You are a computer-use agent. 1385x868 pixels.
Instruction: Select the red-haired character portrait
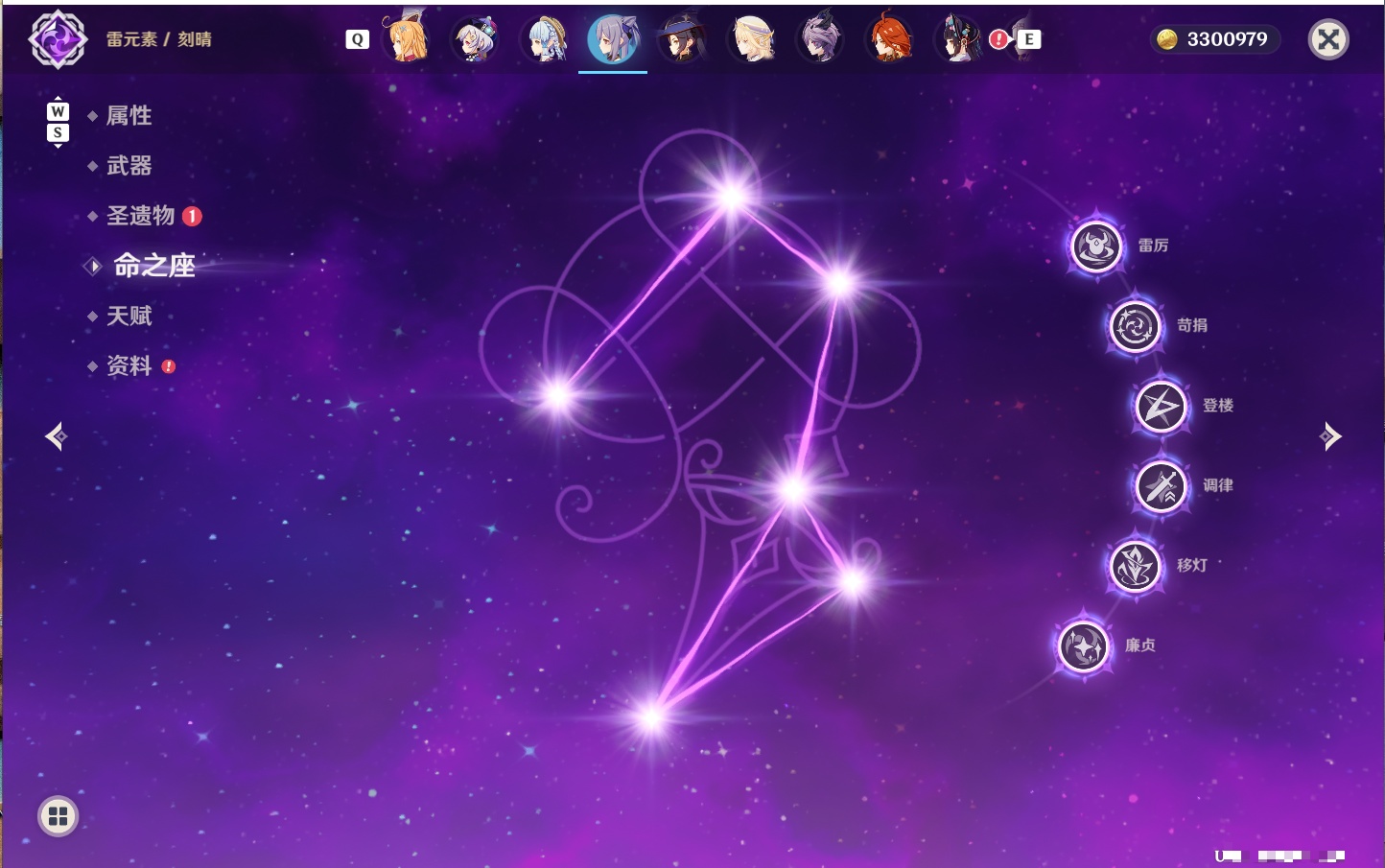[890, 38]
